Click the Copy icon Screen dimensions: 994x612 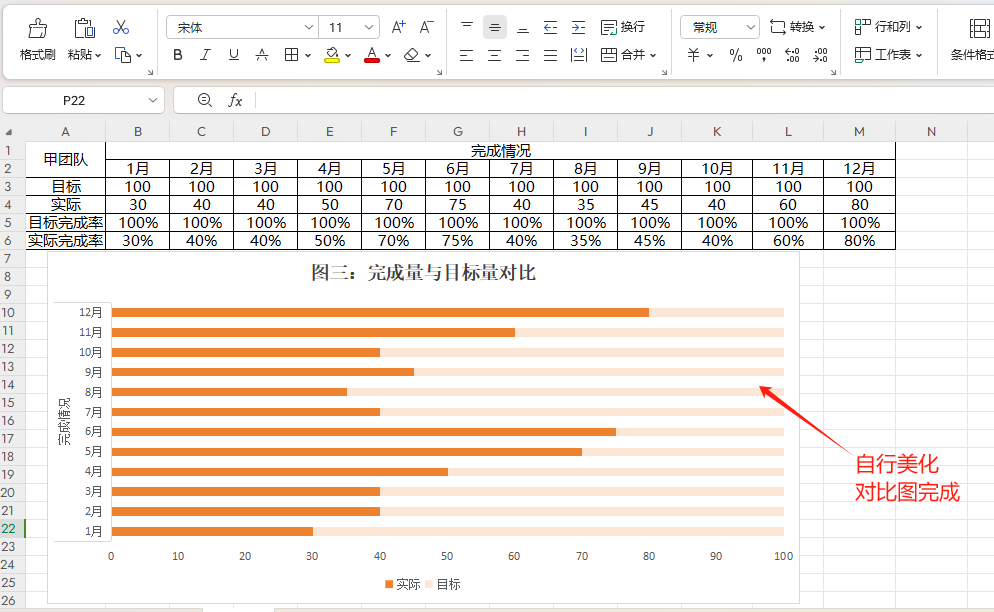coord(122,55)
